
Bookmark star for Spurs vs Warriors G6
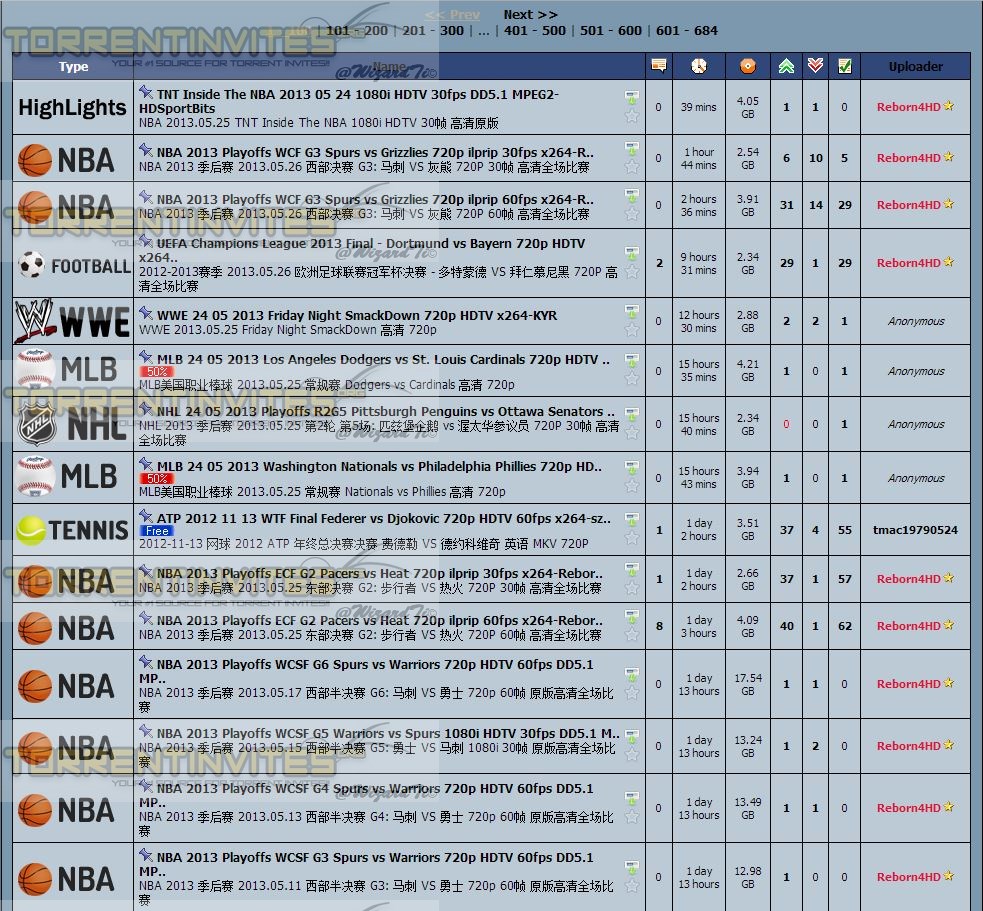[632, 693]
